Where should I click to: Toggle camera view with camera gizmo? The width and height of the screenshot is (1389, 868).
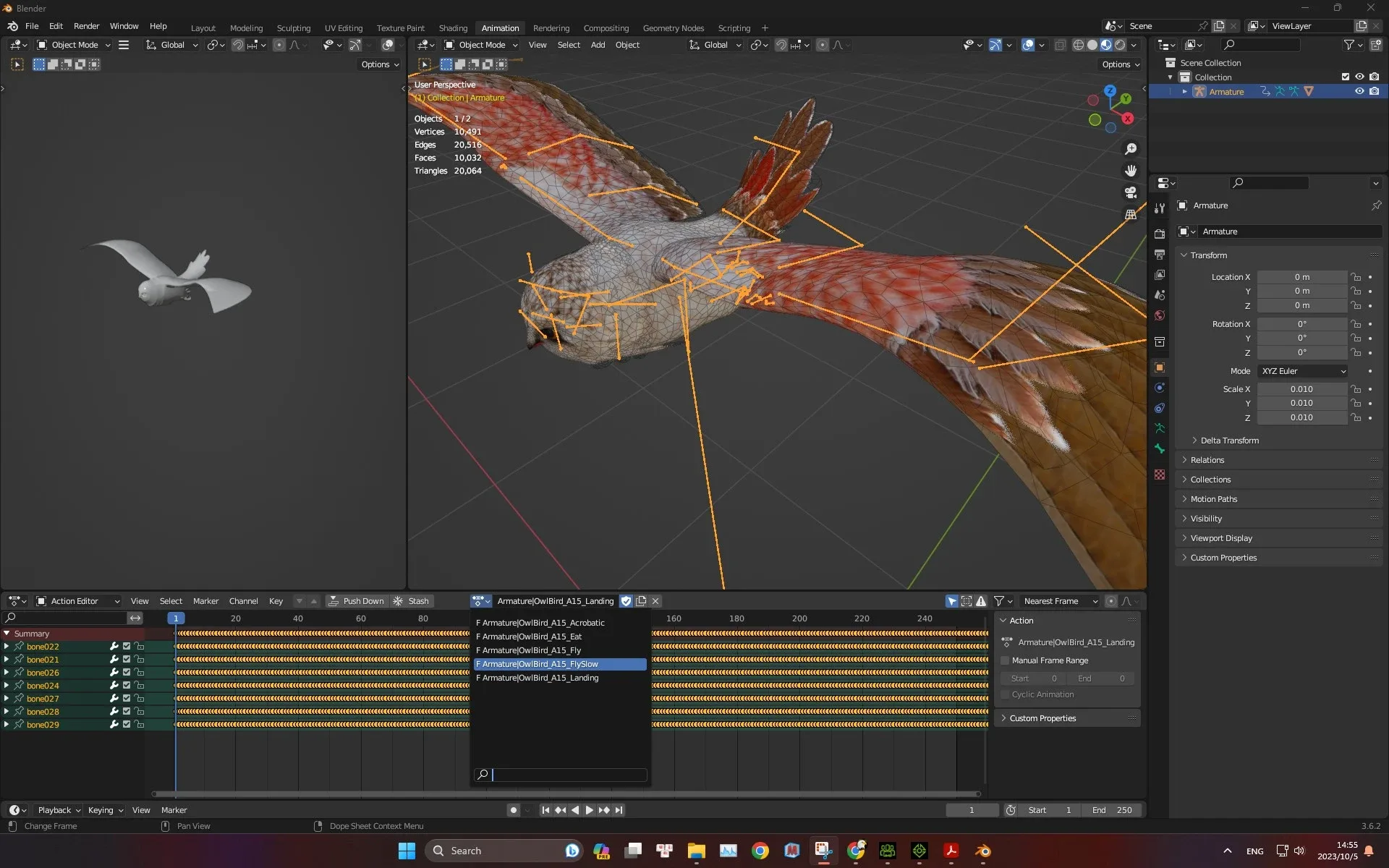[1131, 192]
